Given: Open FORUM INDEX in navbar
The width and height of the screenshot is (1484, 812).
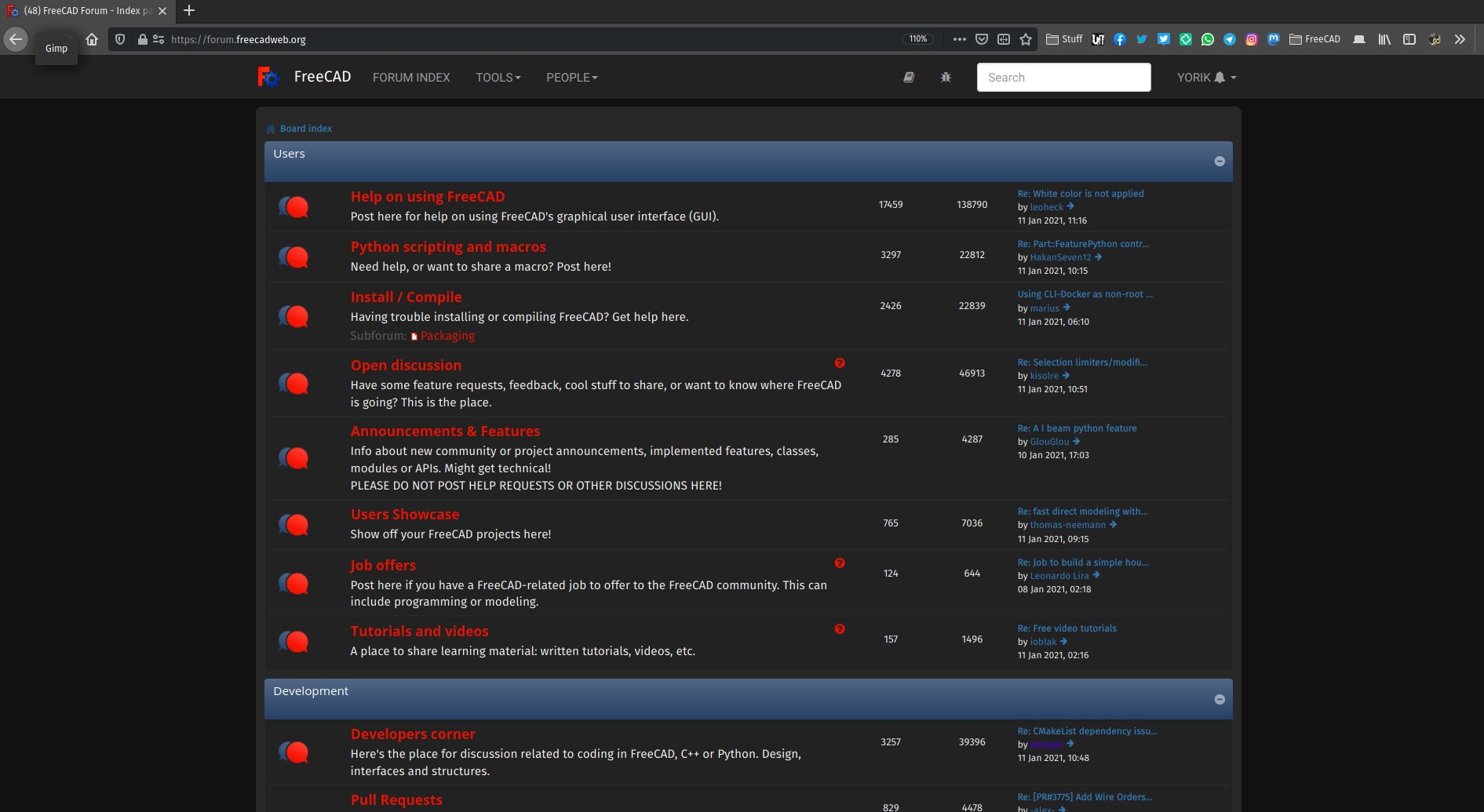Looking at the screenshot, I should click(x=411, y=78).
